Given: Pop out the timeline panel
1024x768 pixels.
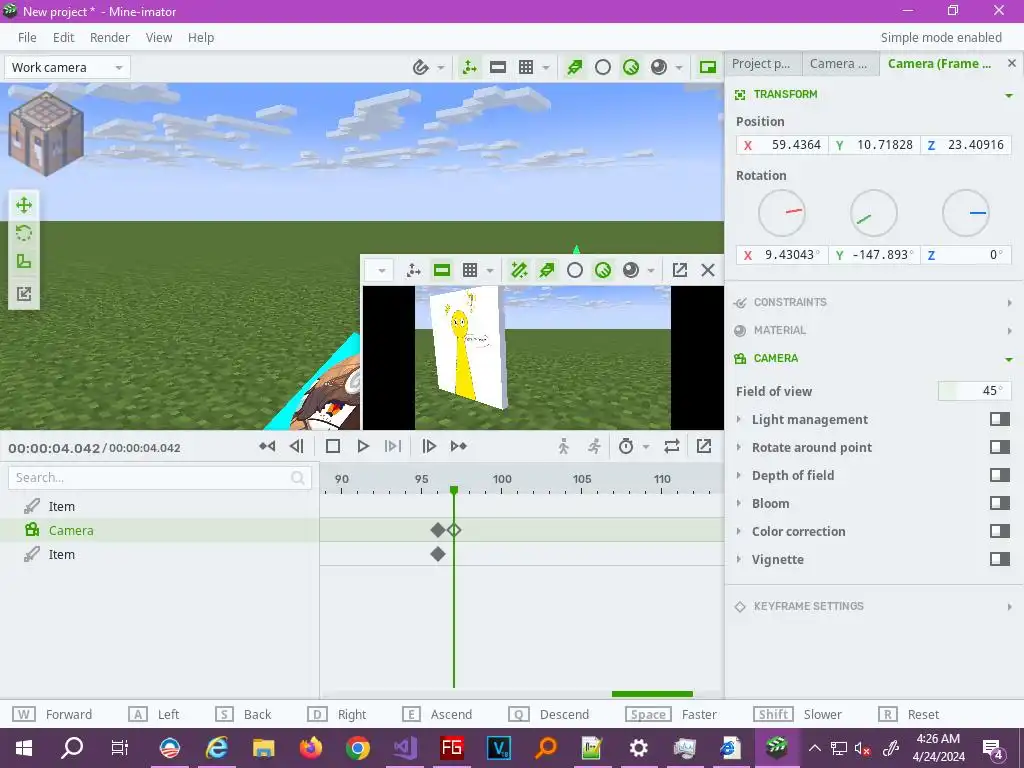Looking at the screenshot, I should 704,446.
